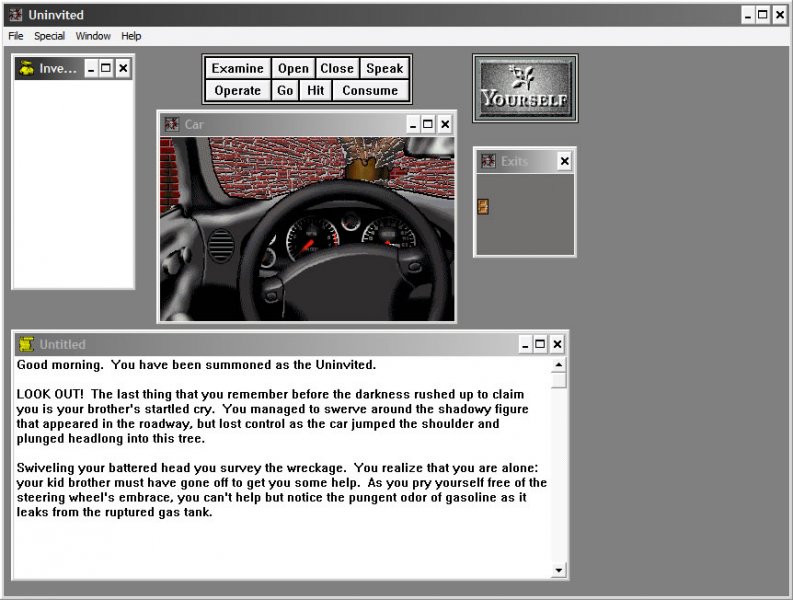
Task: Maximize the Inventory window
Action: [106, 68]
